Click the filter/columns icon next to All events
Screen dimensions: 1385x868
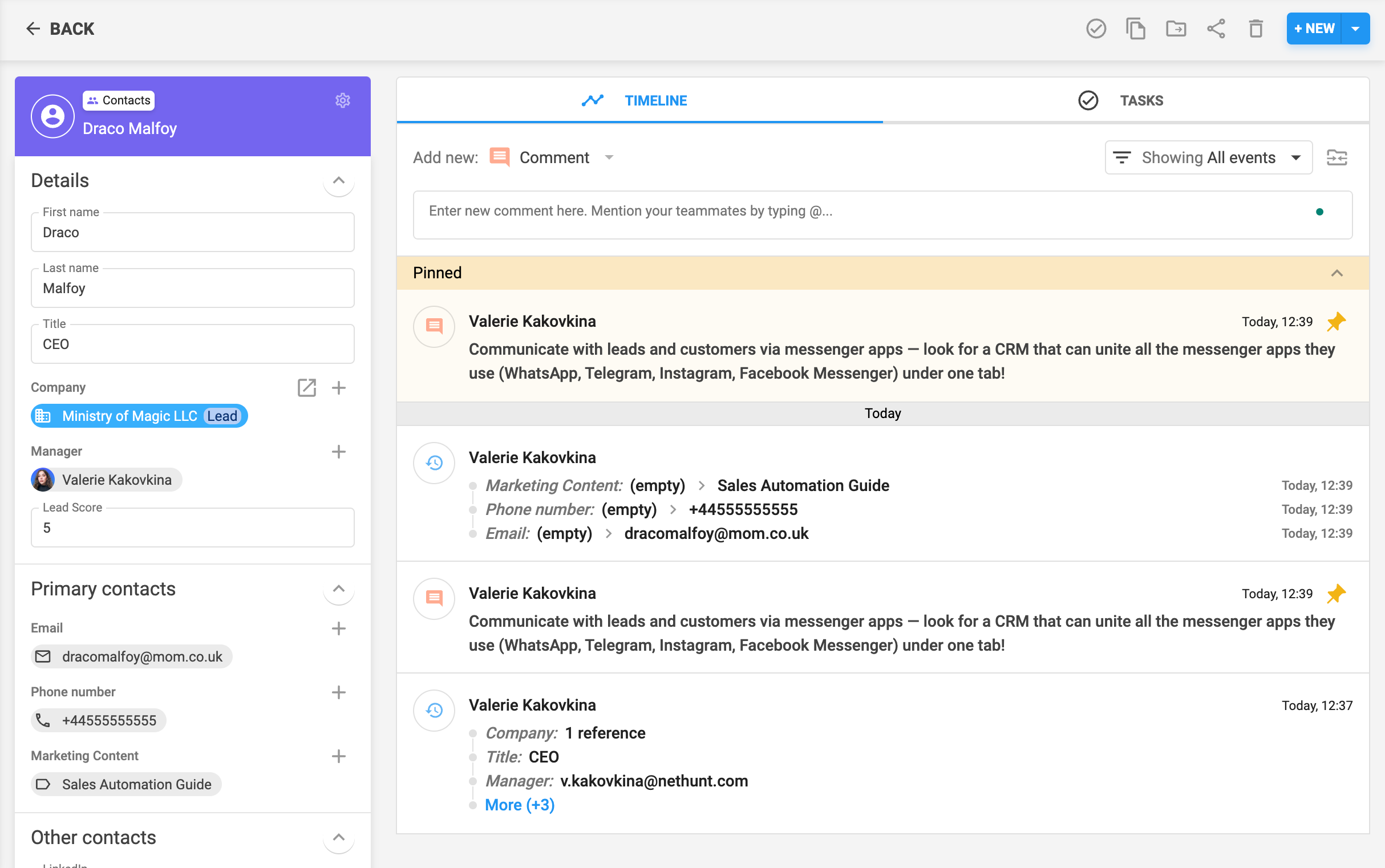1337,157
